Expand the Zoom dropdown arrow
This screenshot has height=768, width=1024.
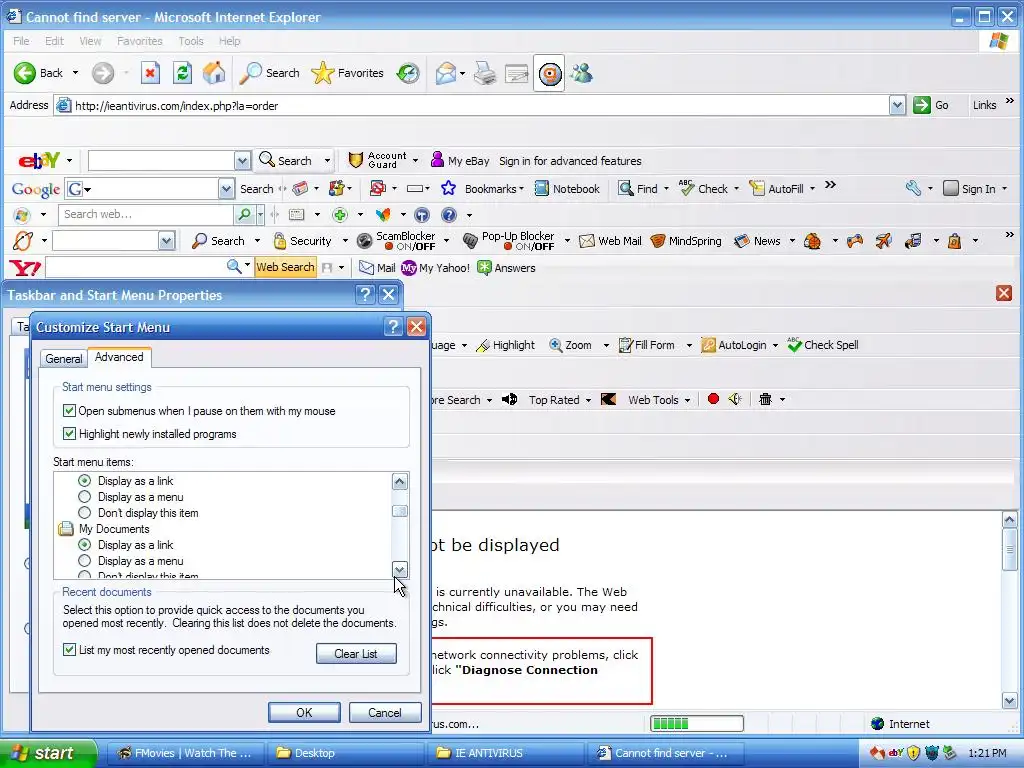click(606, 345)
